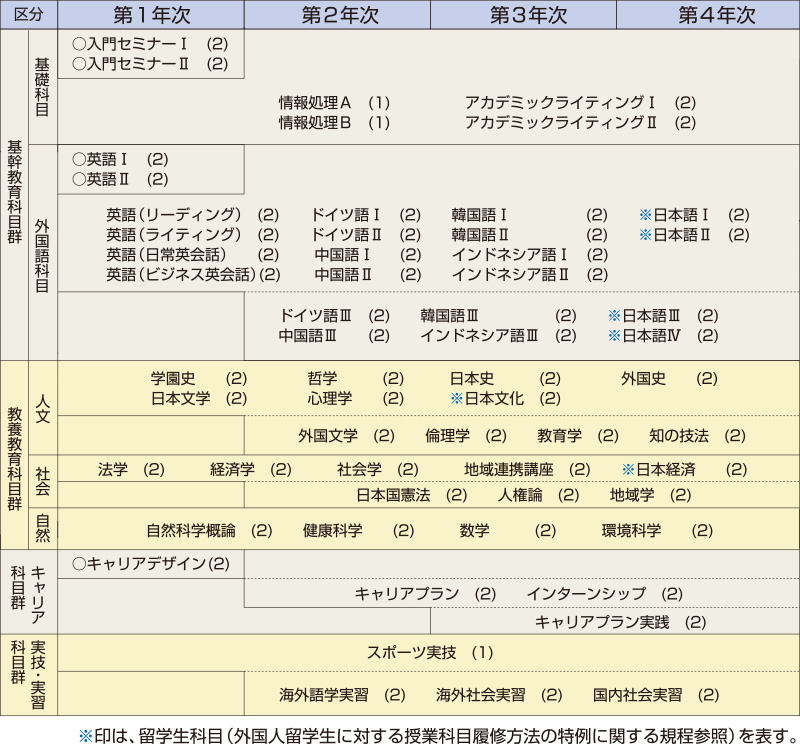Click the スポーツ実技 course
This screenshot has width=800, height=744.
[x=411, y=652]
